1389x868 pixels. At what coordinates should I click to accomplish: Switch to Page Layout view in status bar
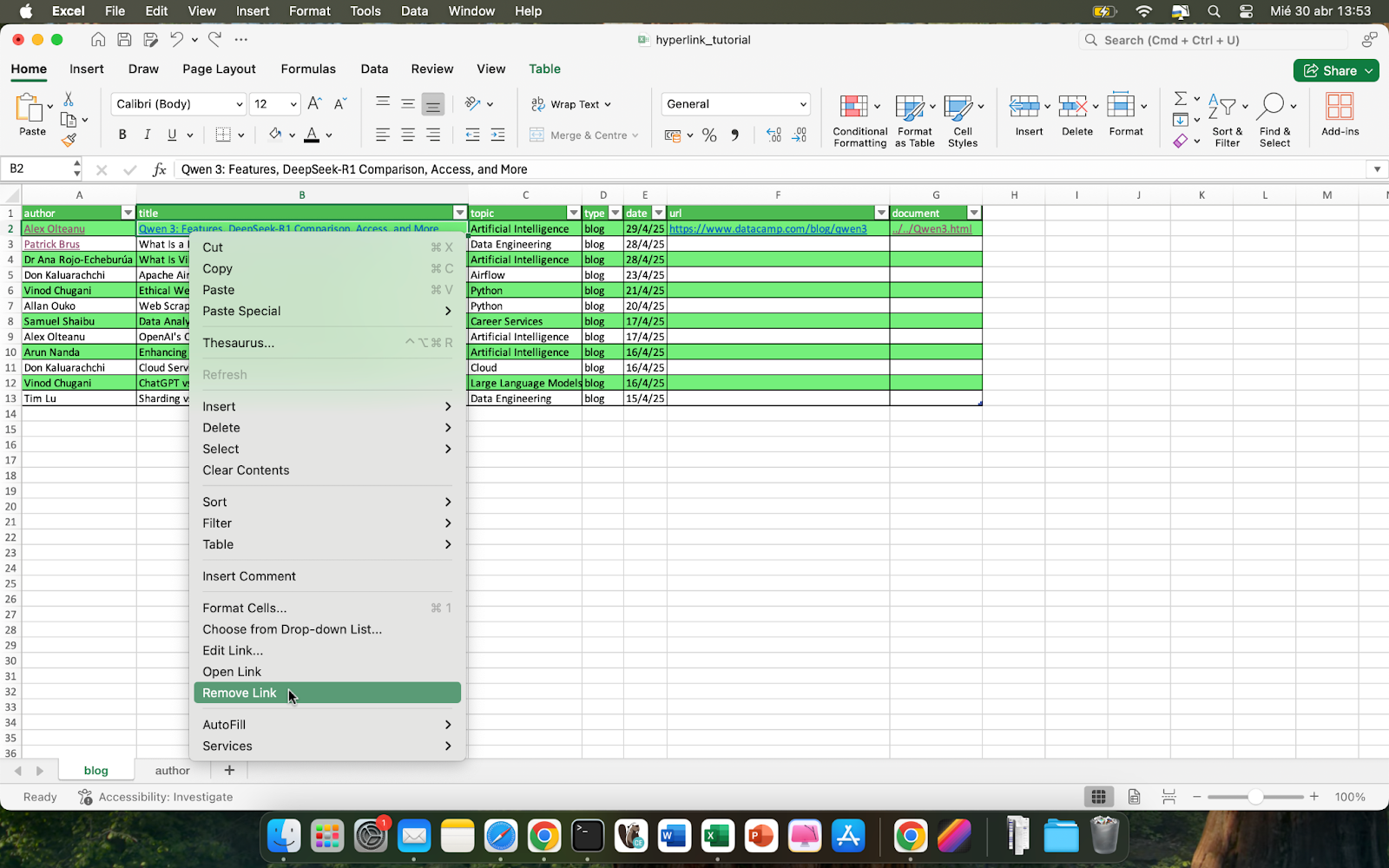tap(1134, 796)
